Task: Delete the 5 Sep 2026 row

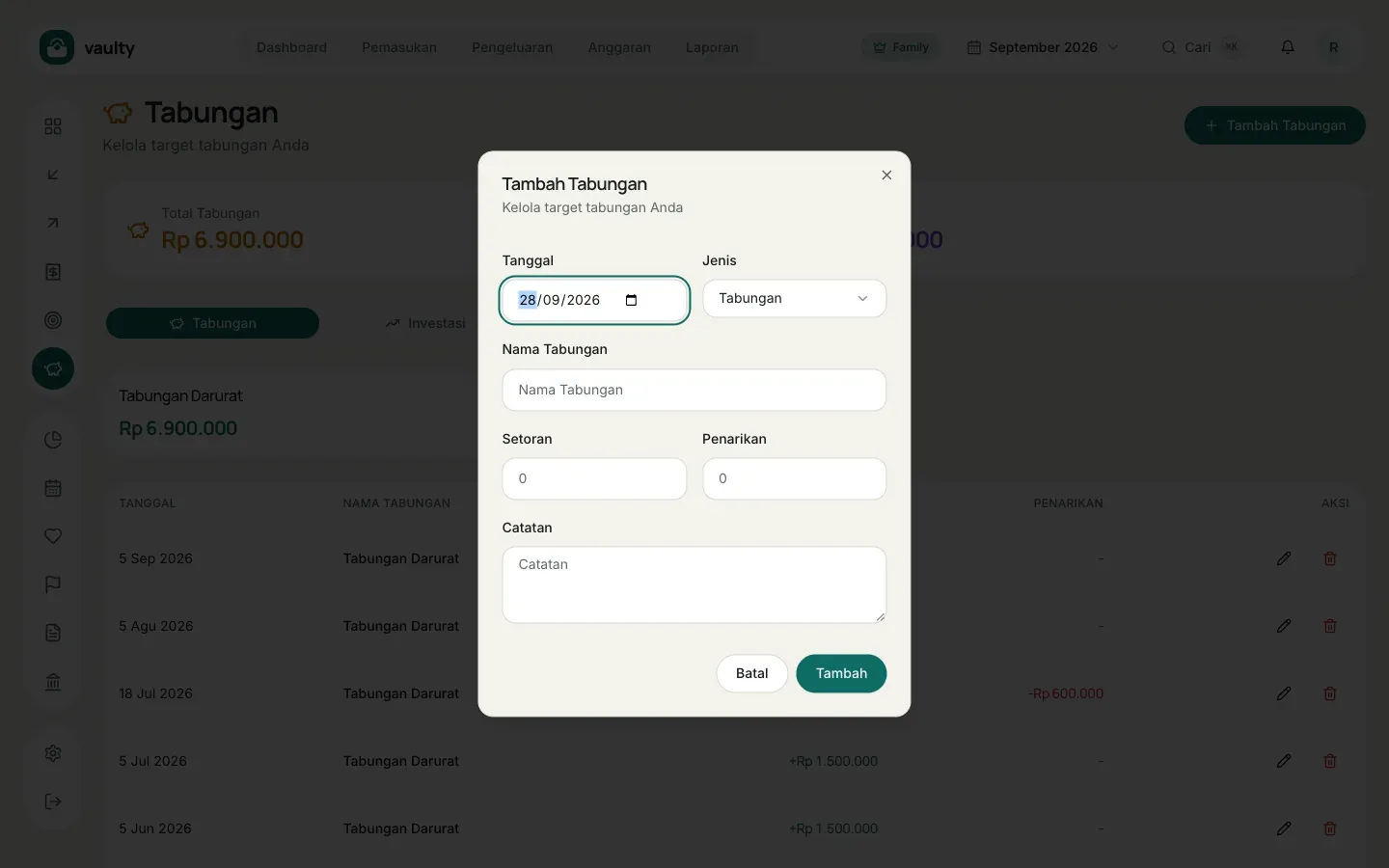Action: [1330, 558]
